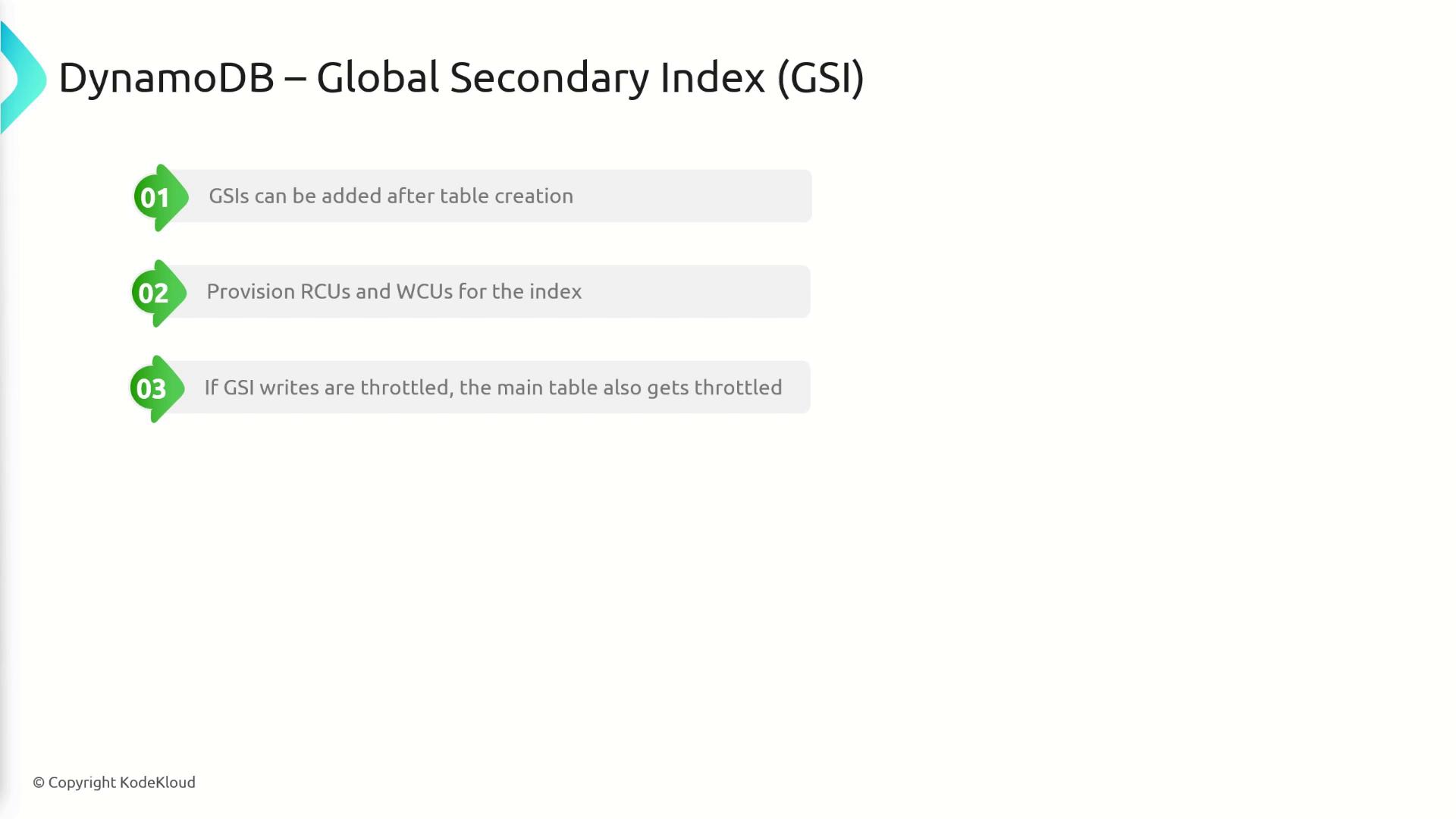
Task: Click the green 03 arrow badge
Action: (155, 389)
